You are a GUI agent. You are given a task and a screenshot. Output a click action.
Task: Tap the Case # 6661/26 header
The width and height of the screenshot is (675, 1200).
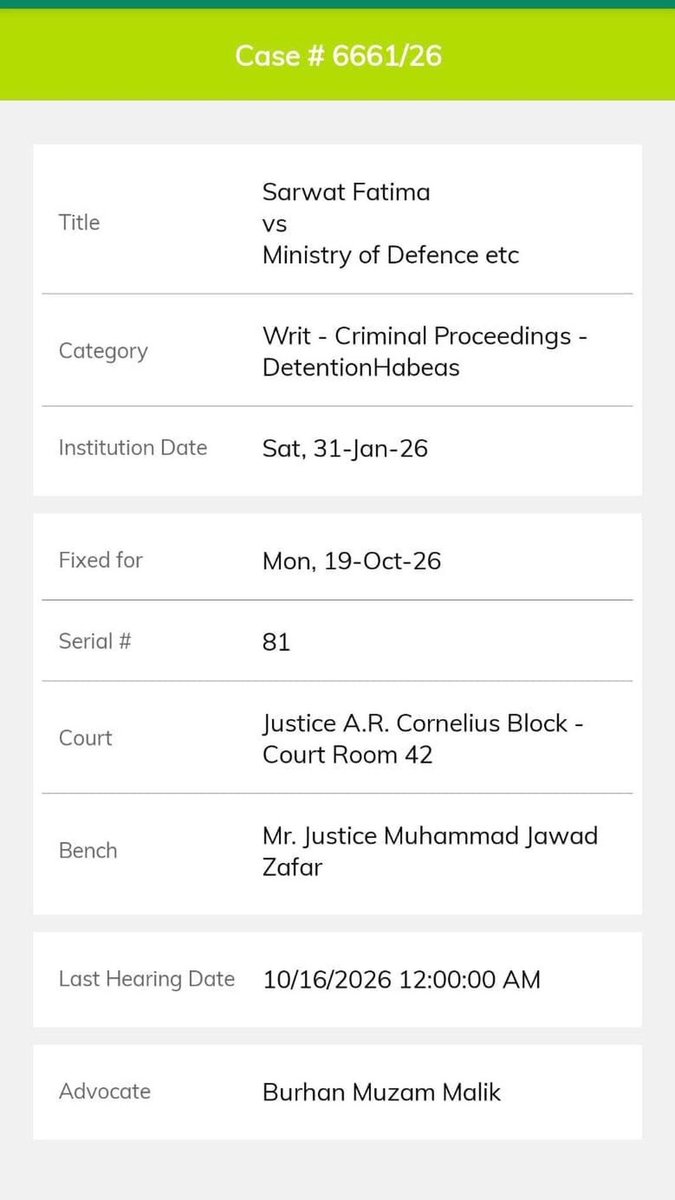coord(338,55)
